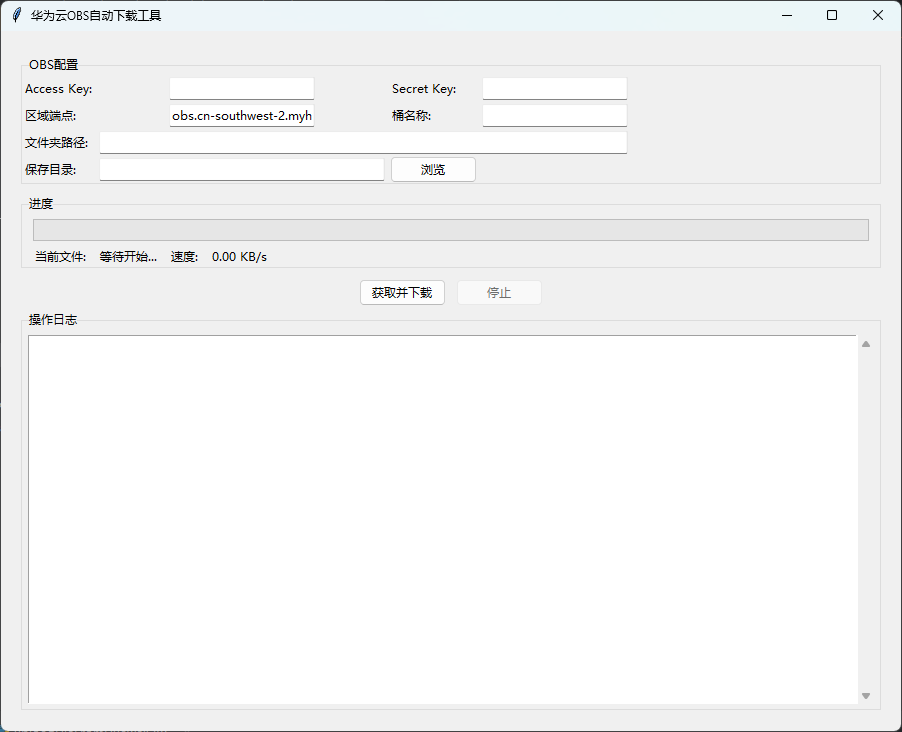Click the 保存目录: label
Screen dimensions: 902x732
pyautogui.click(x=51, y=170)
